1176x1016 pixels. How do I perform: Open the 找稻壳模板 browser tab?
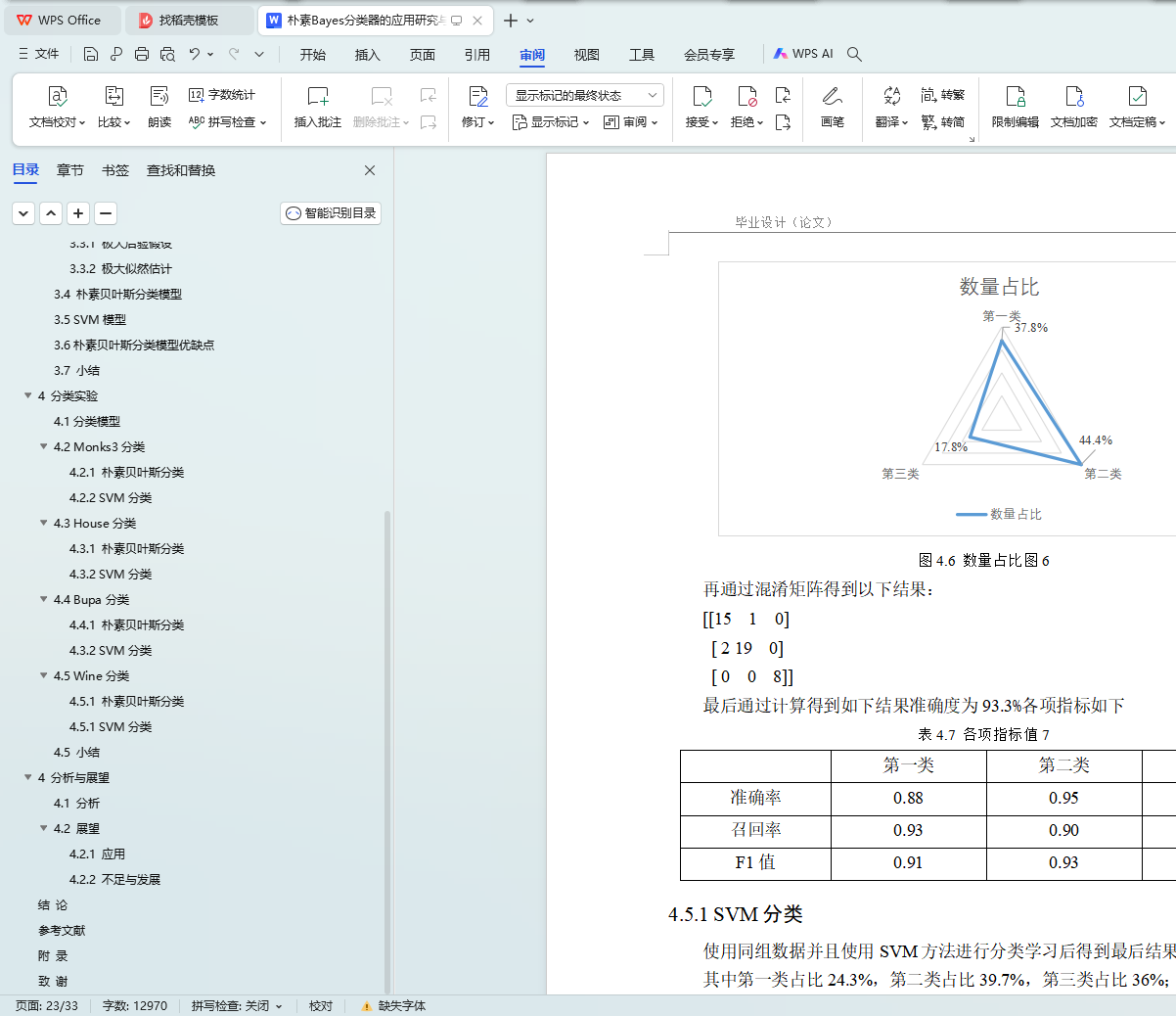coord(189,21)
